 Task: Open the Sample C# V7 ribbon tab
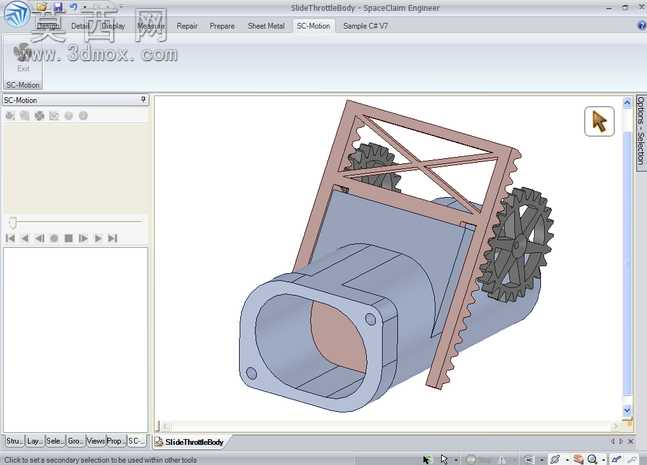366,26
